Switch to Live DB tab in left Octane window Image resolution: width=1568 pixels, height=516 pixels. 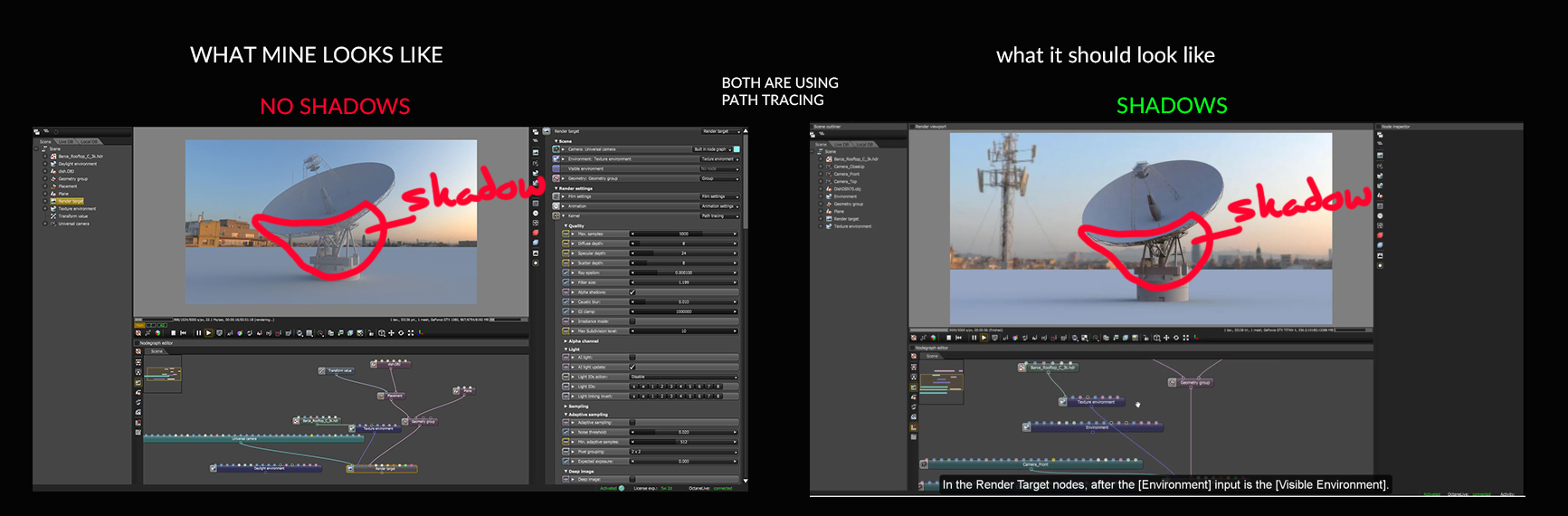click(x=66, y=141)
